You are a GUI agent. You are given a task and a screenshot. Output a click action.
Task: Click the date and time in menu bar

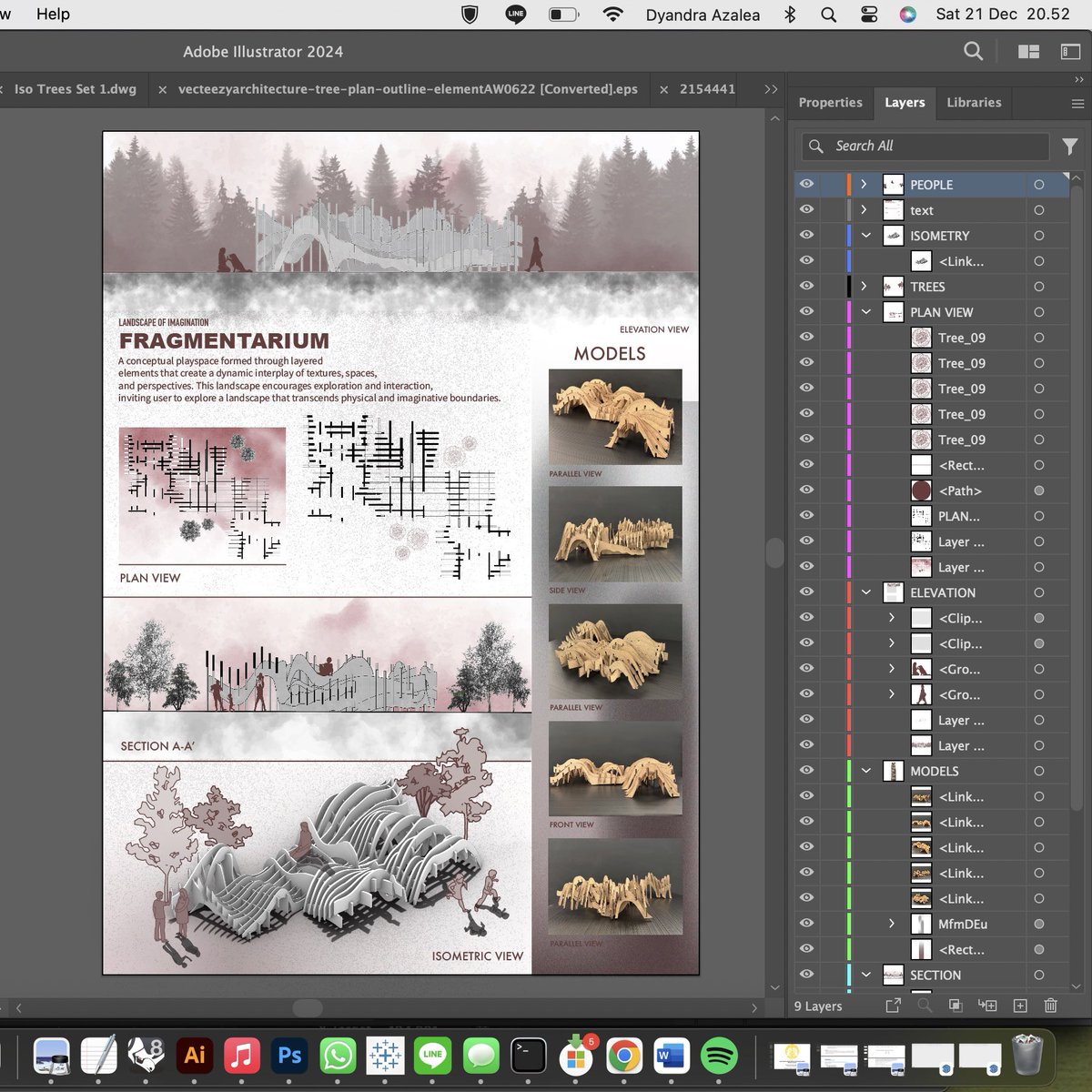(x=1003, y=15)
